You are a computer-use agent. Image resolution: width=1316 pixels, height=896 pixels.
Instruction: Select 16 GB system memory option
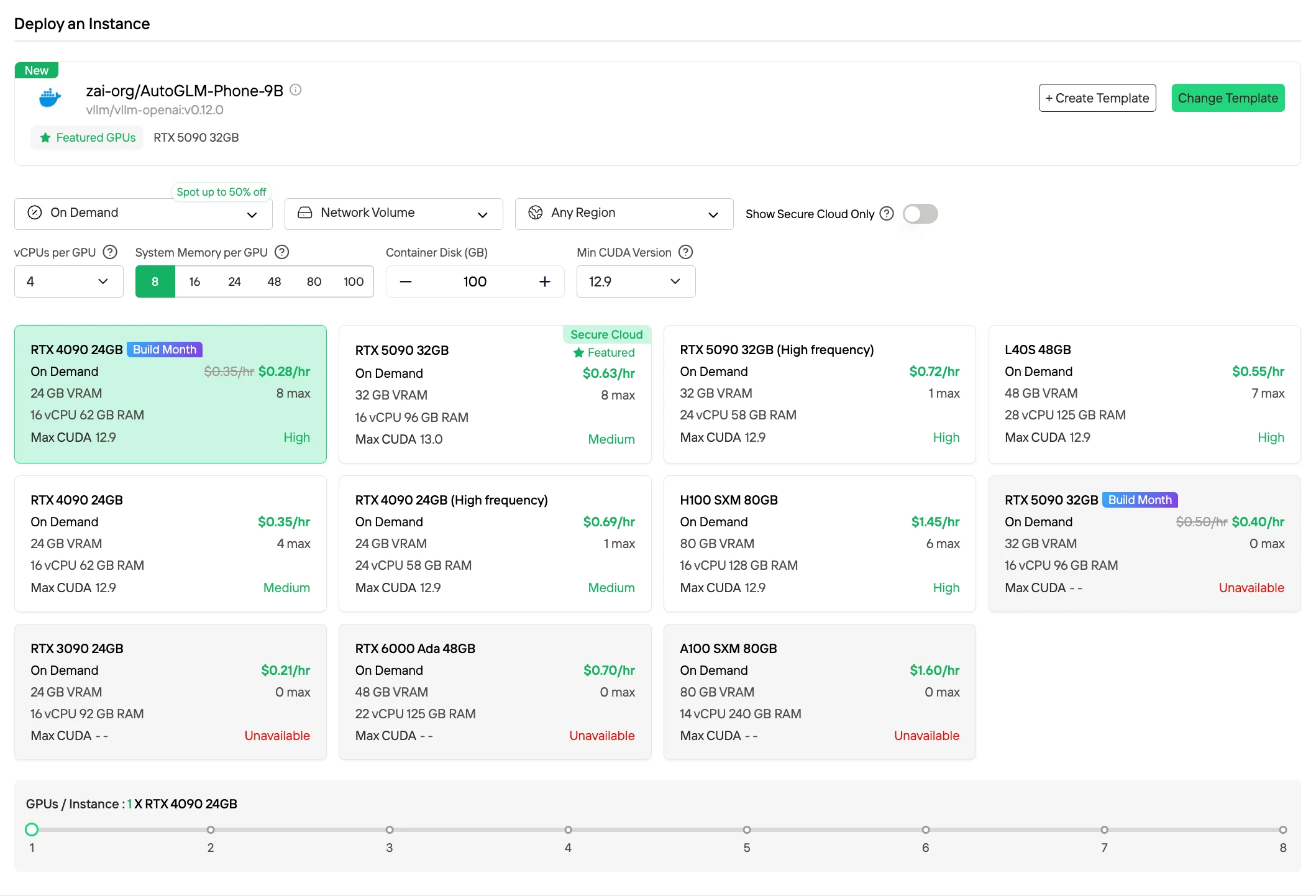tap(194, 281)
